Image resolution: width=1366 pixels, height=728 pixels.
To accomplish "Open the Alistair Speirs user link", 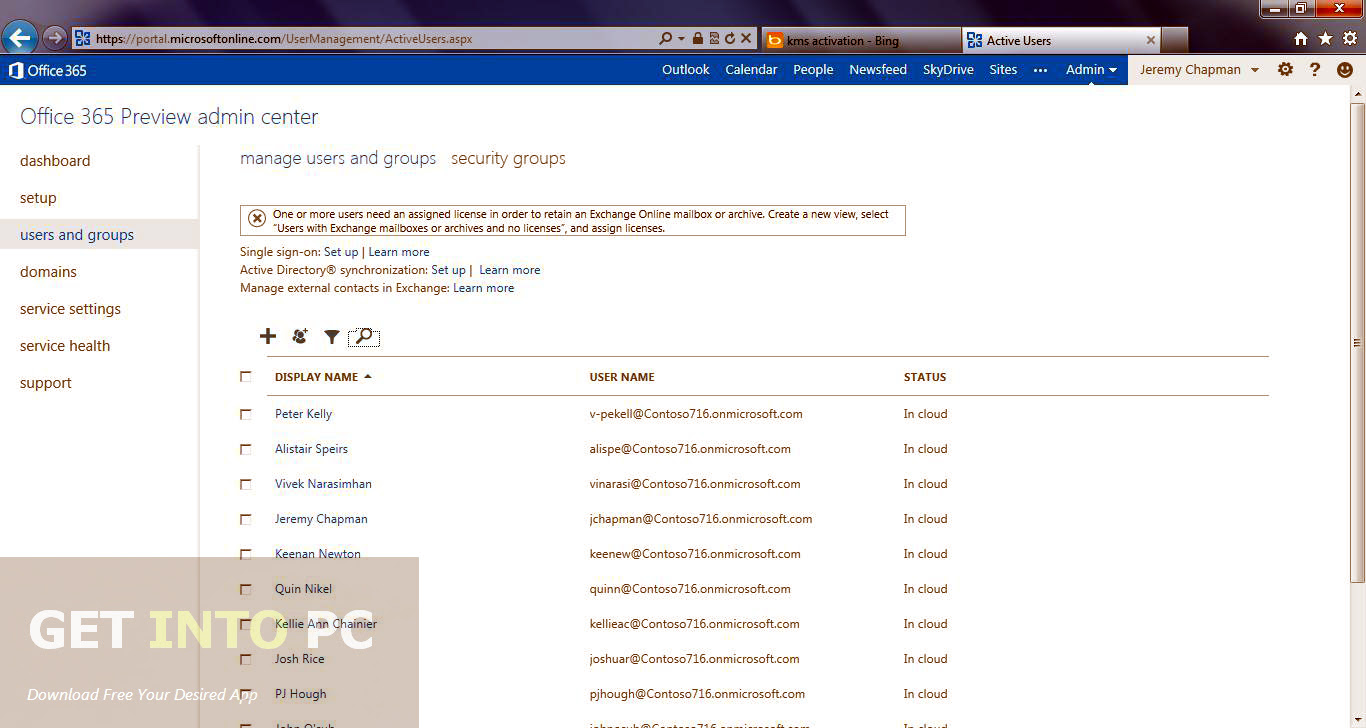I will click(x=312, y=449).
